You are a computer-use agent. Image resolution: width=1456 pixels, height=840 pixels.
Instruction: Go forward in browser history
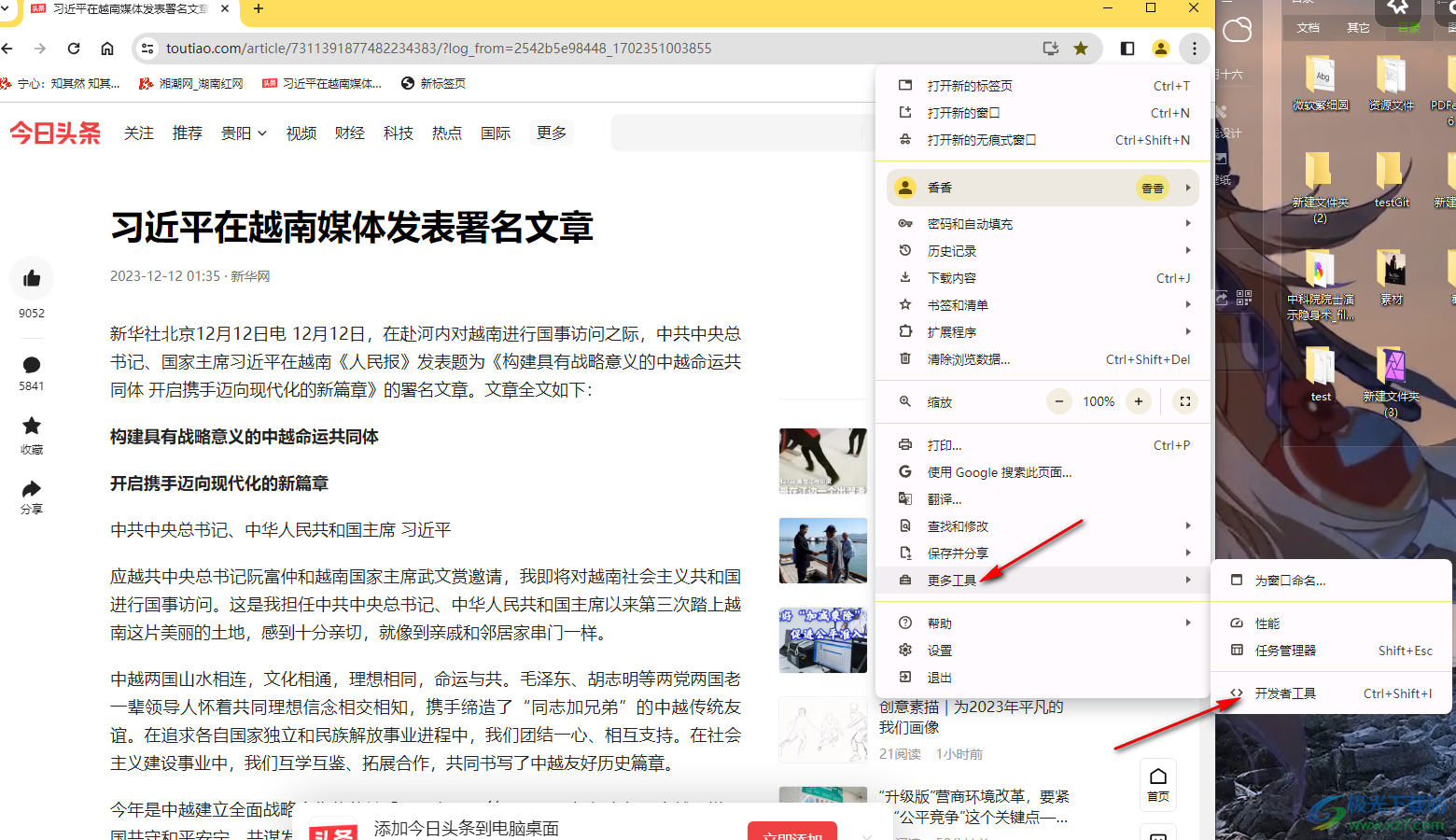[40, 49]
